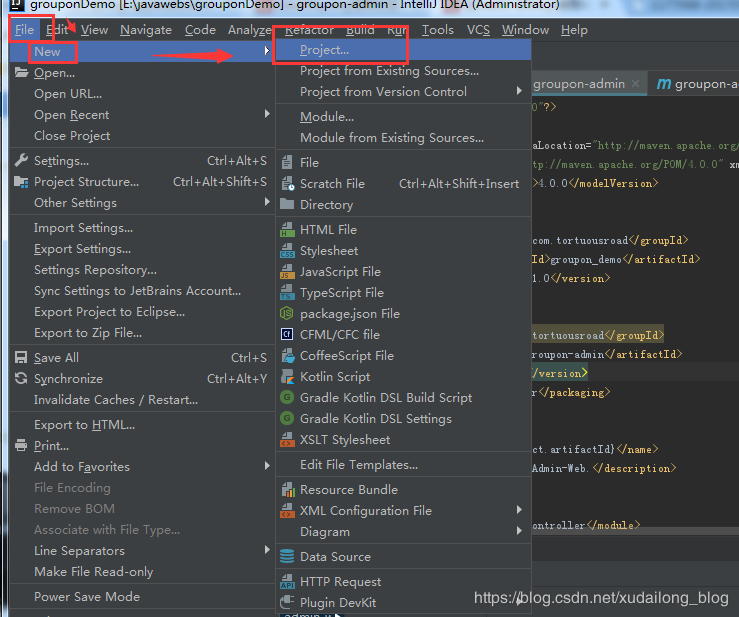Screen dimensions: 739x617
Task: Select Export Project to Eclipse...
Action: click(142, 312)
